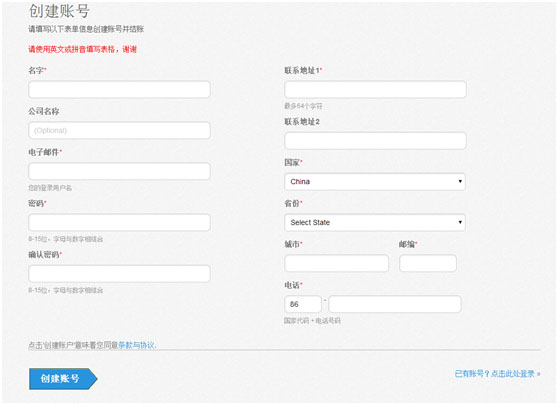The height and width of the screenshot is (405, 558).
Task: Select the 密码 password field
Action: 119,222
